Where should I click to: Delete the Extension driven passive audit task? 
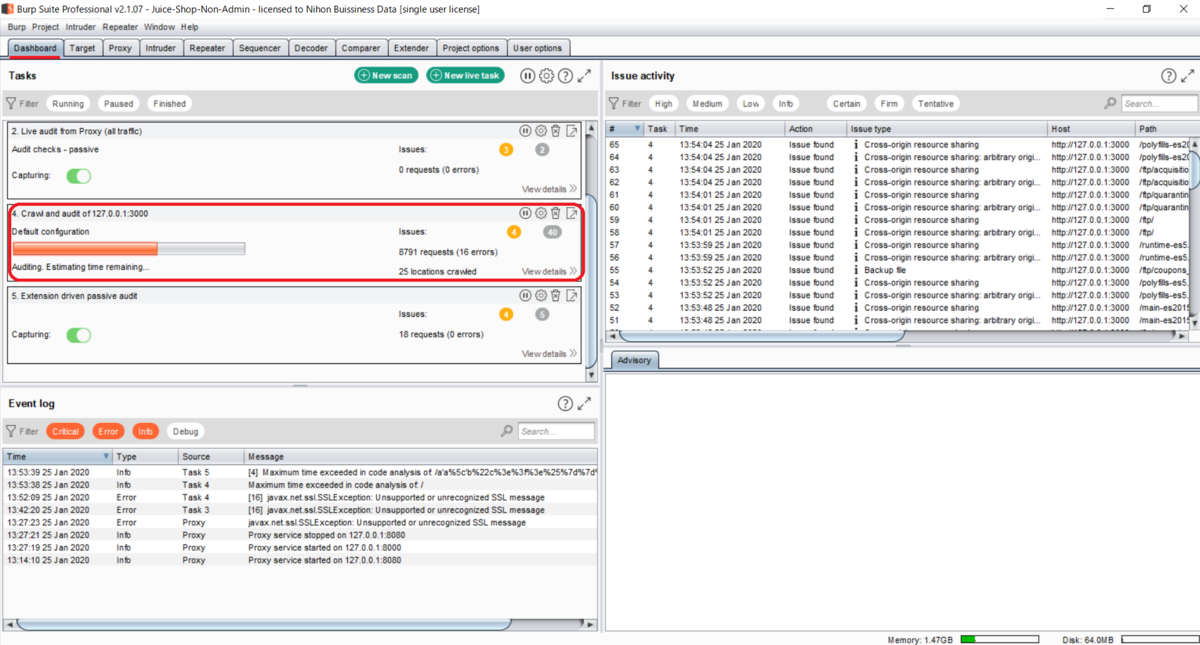pyautogui.click(x=556, y=296)
